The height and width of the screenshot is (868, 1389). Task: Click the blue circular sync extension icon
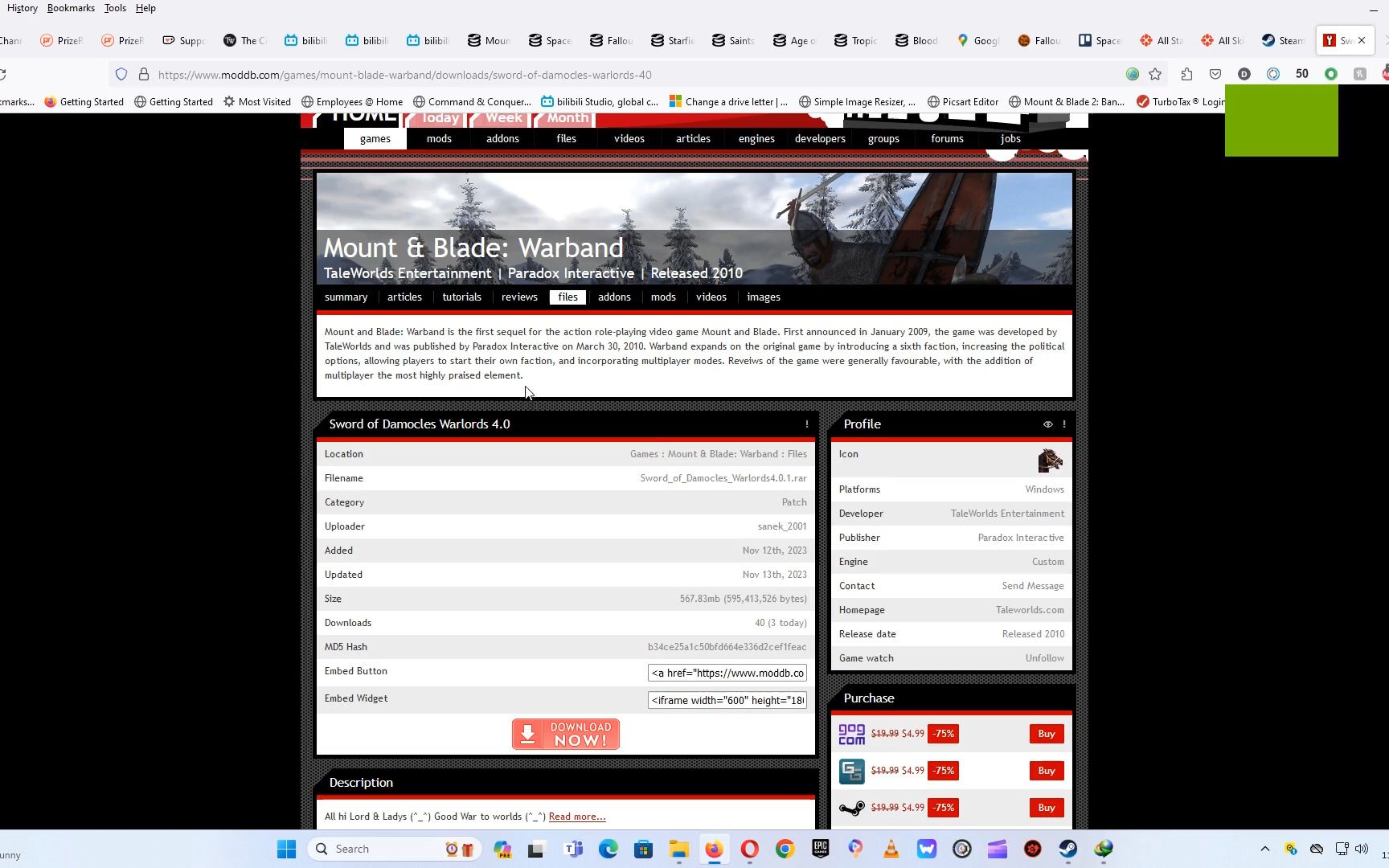point(1273,75)
